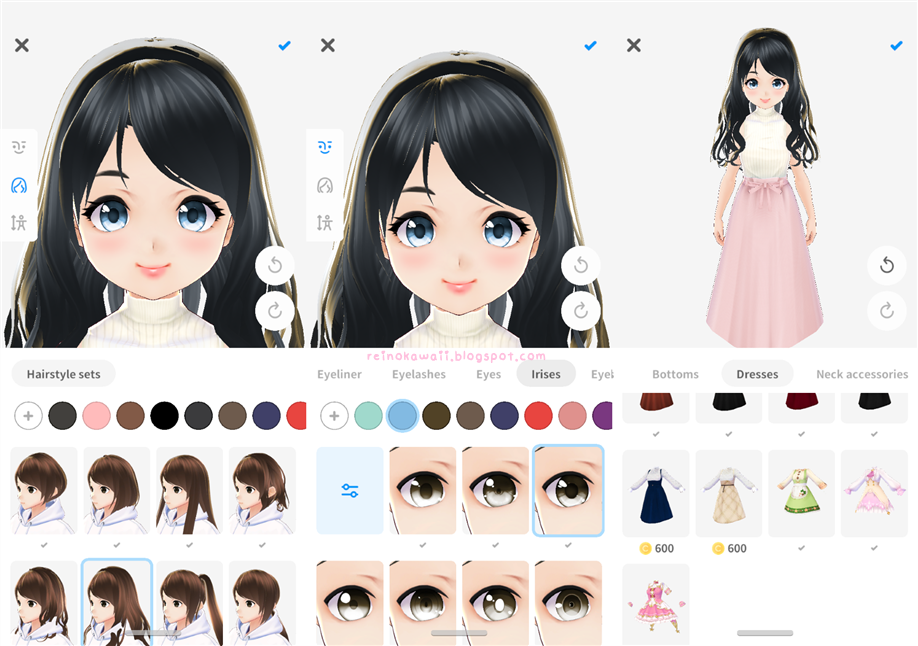
Task: Close the middle irises editor with X
Action: (328, 45)
